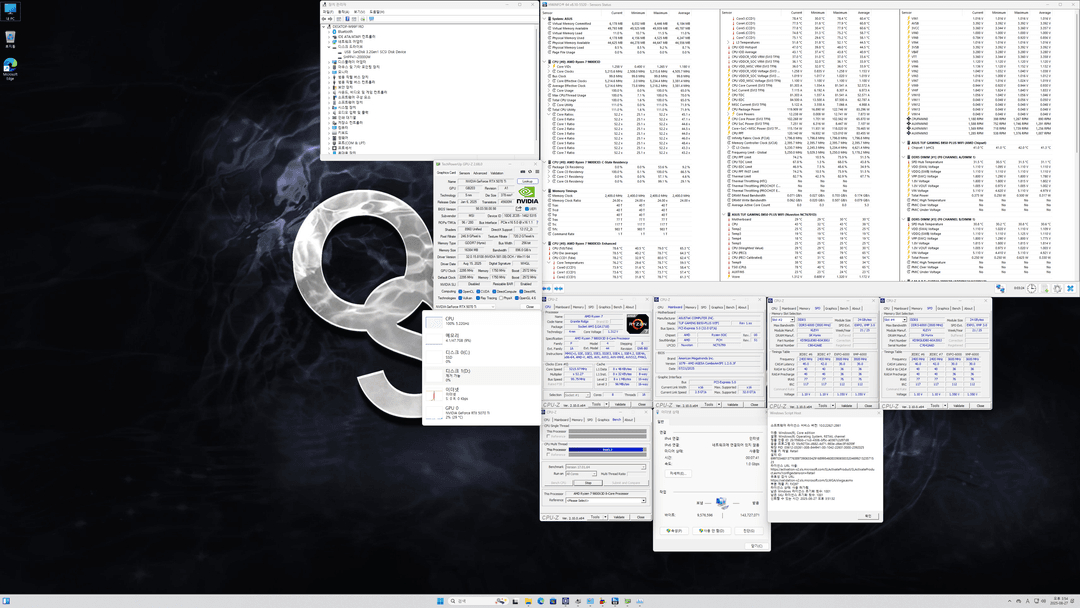Toggle the DirectCompute checkbox in GPU-Z

pos(494,291)
